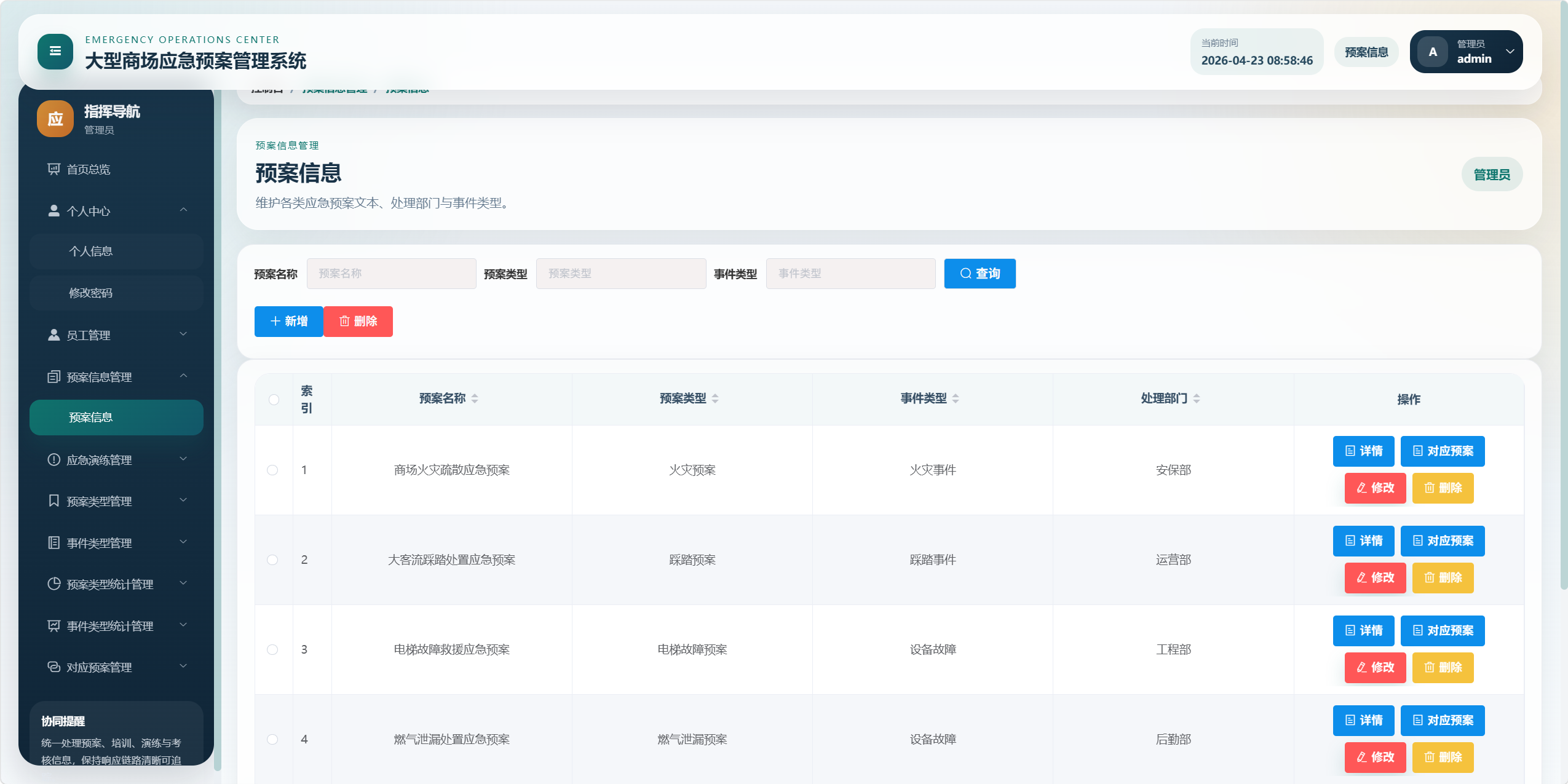Viewport: 1568px width, 784px height.
Task: Sort ascending by 预案名称 column arrow
Action: tap(475, 395)
